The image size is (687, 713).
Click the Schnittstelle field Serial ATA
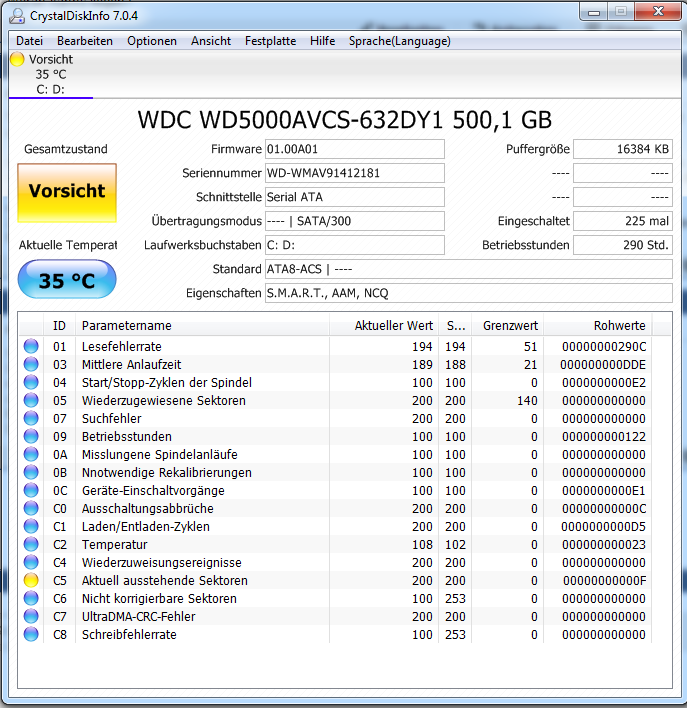(355, 197)
